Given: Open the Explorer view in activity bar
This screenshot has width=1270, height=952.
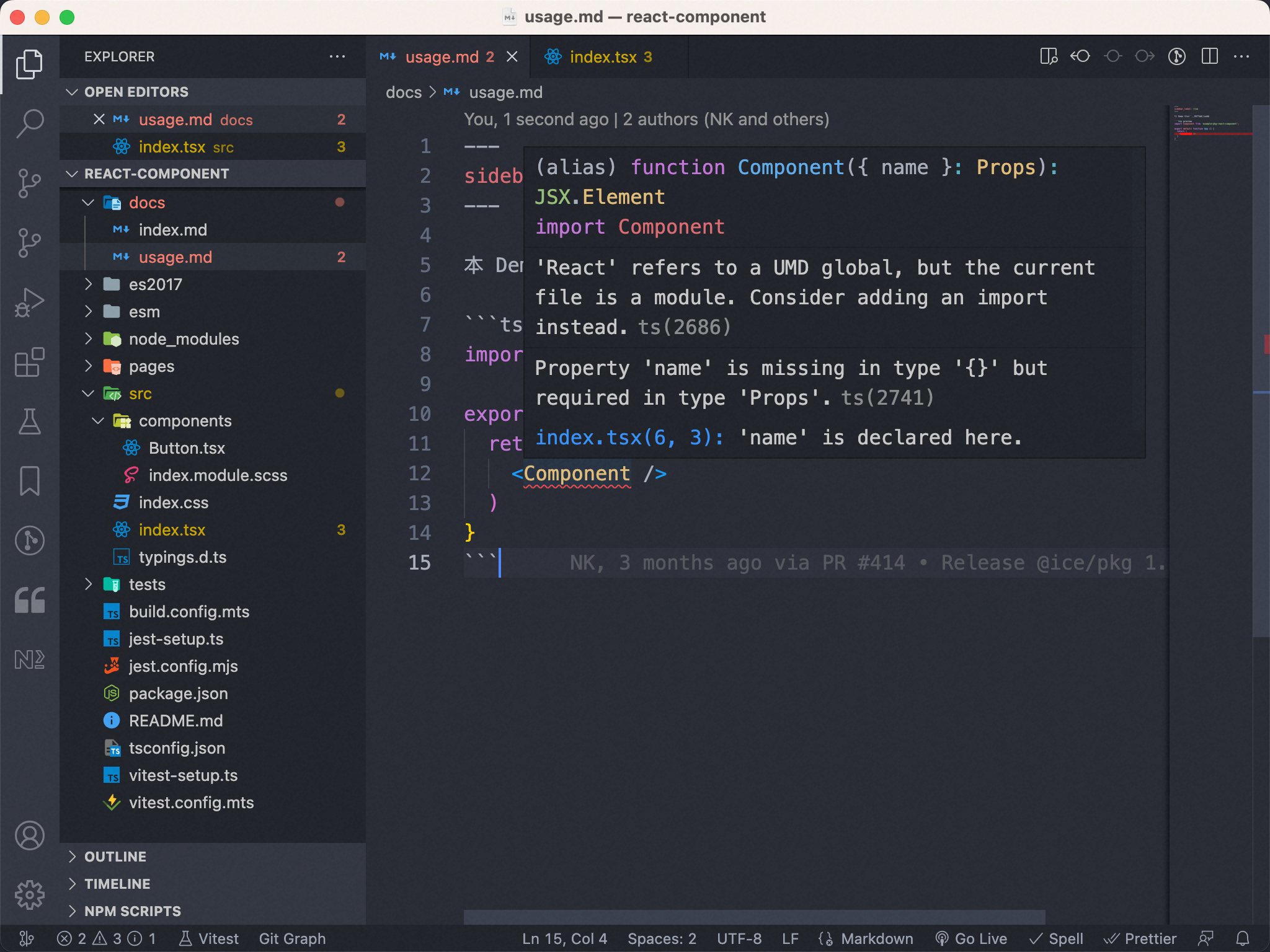Looking at the screenshot, I should pos(29,64).
